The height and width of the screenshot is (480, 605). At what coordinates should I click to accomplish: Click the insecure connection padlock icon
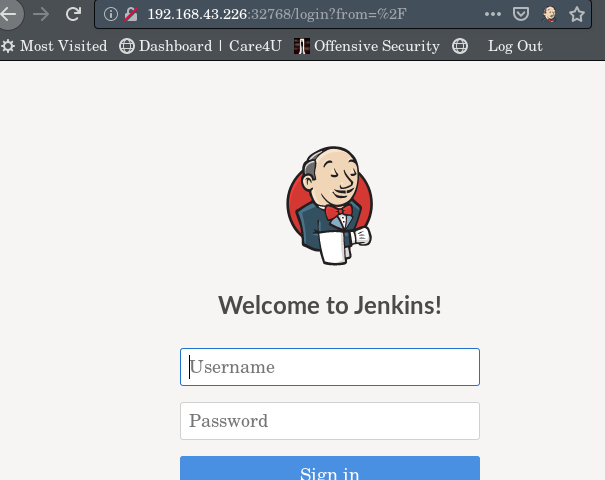click(131, 14)
